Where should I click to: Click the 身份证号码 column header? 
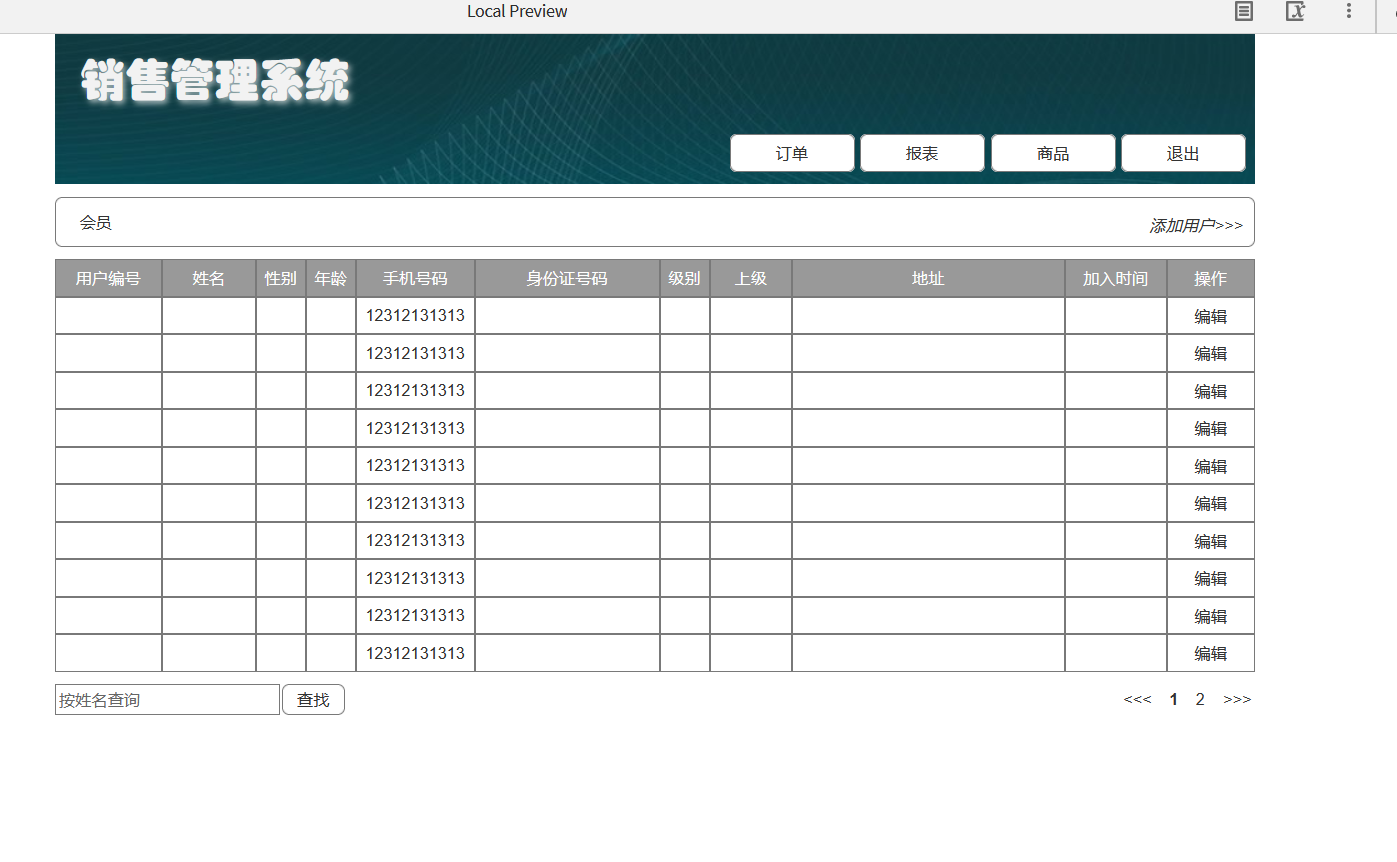point(567,278)
